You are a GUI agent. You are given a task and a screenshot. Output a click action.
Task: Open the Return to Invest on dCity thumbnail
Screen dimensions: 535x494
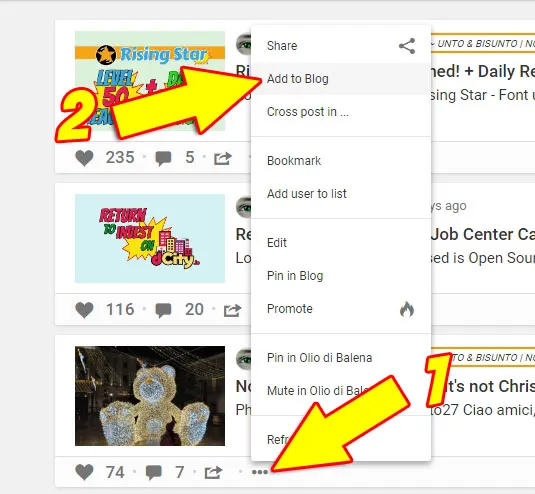coord(150,238)
